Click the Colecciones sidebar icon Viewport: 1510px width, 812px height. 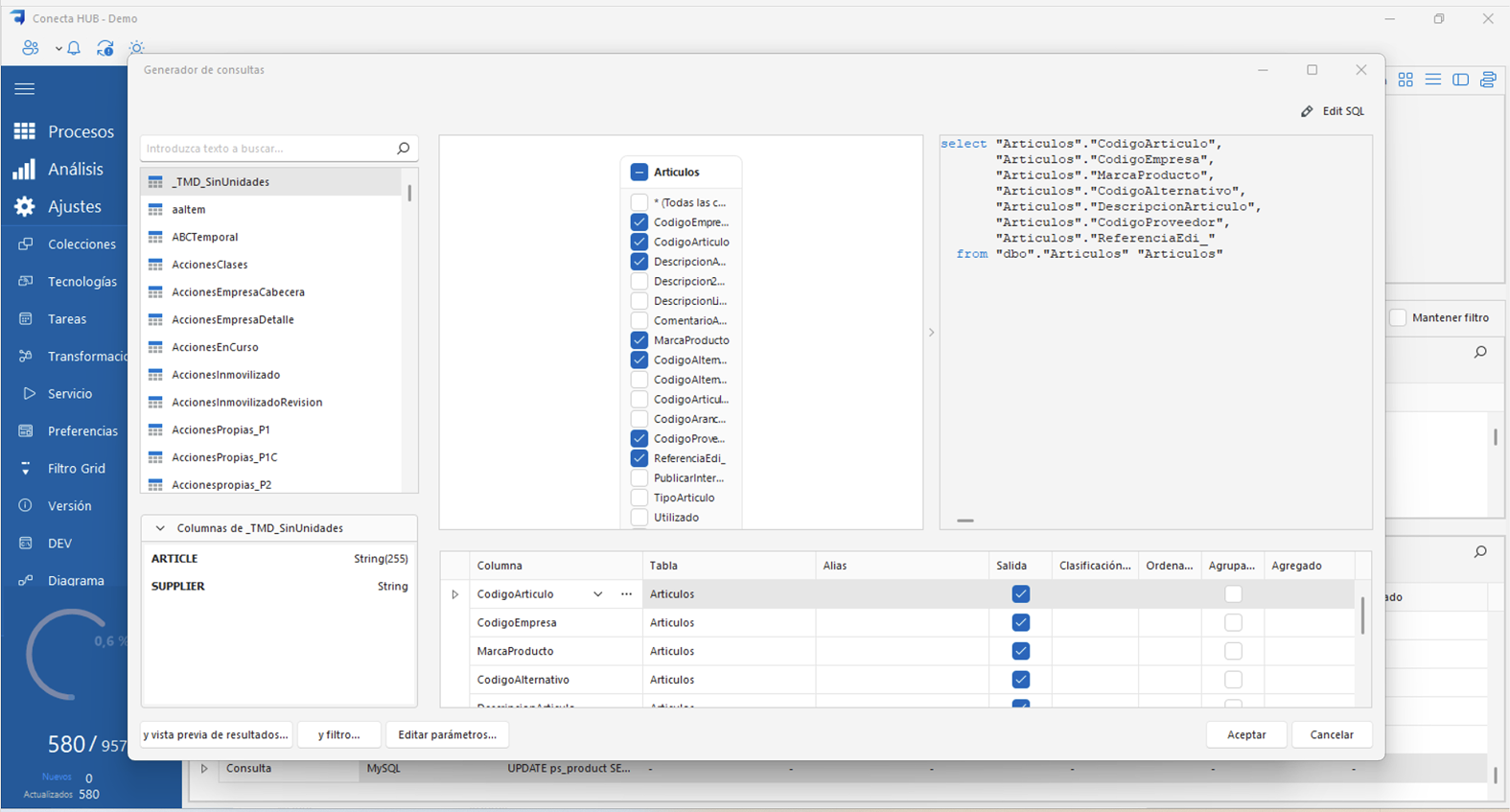coord(26,244)
